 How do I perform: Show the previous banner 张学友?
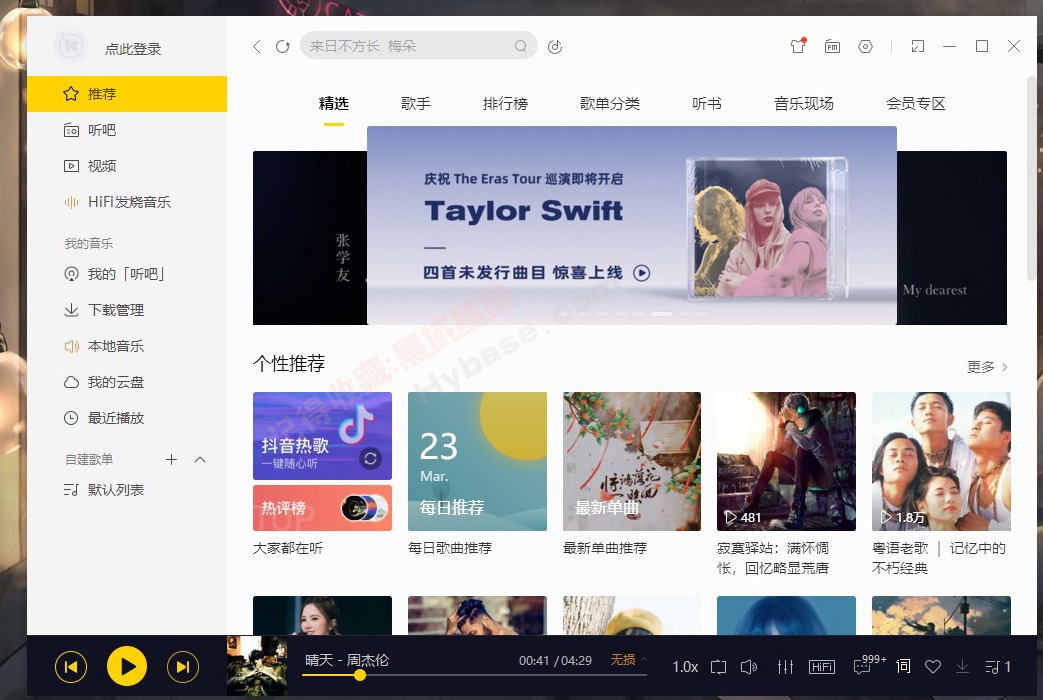tap(310, 238)
